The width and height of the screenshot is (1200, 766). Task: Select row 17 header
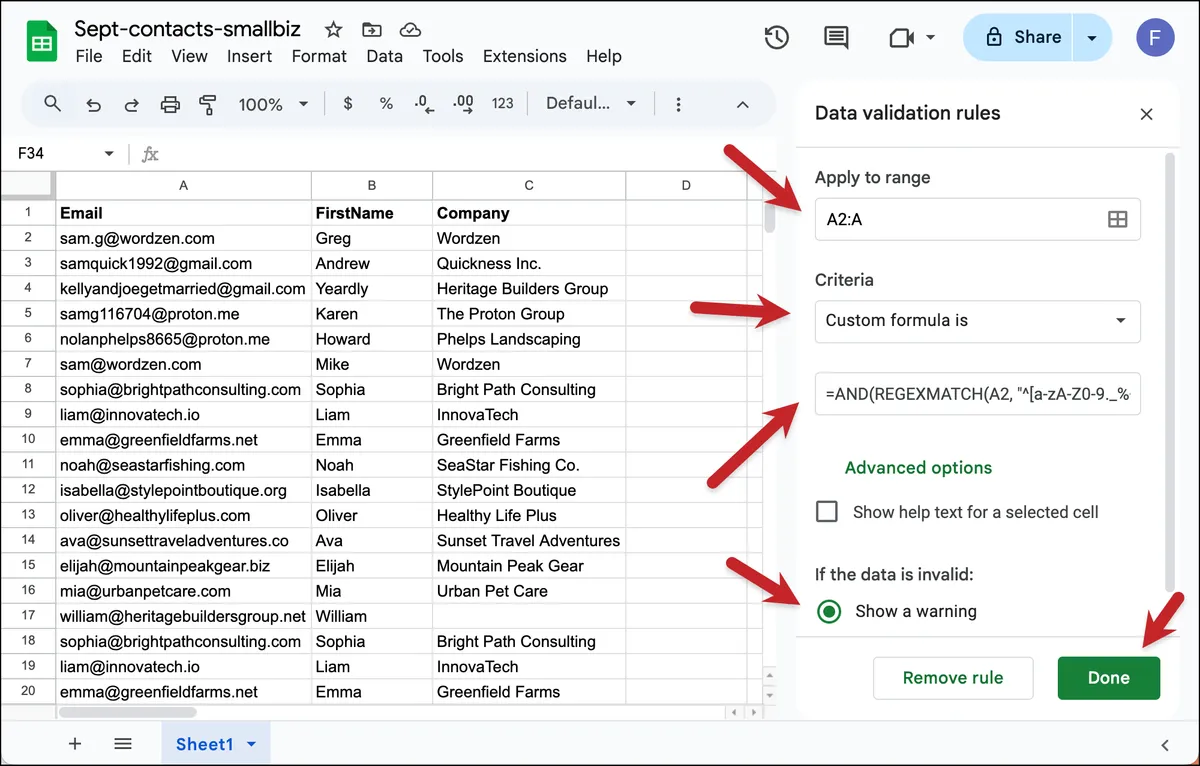28,616
